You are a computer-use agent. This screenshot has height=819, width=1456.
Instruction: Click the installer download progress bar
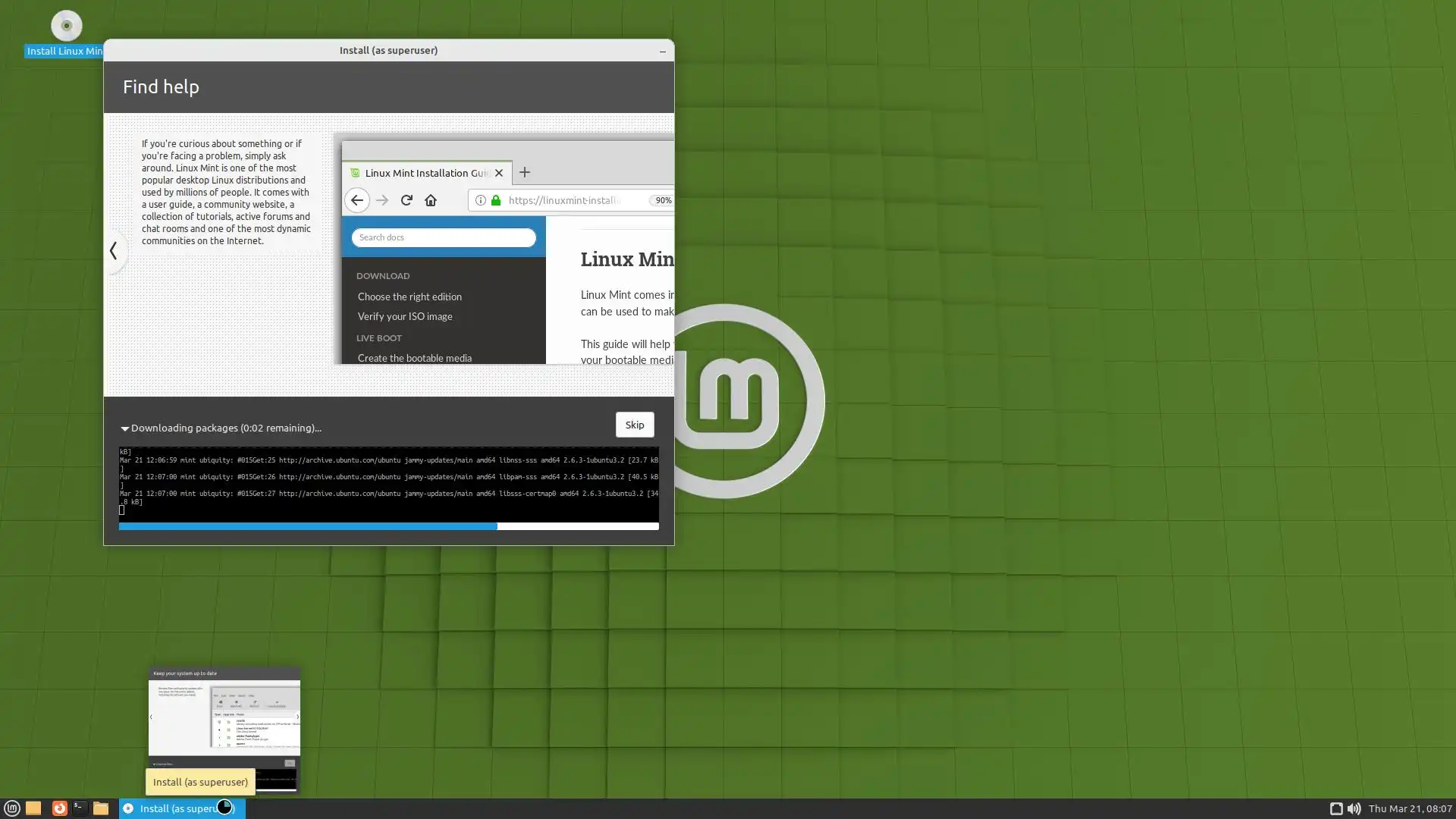388,526
